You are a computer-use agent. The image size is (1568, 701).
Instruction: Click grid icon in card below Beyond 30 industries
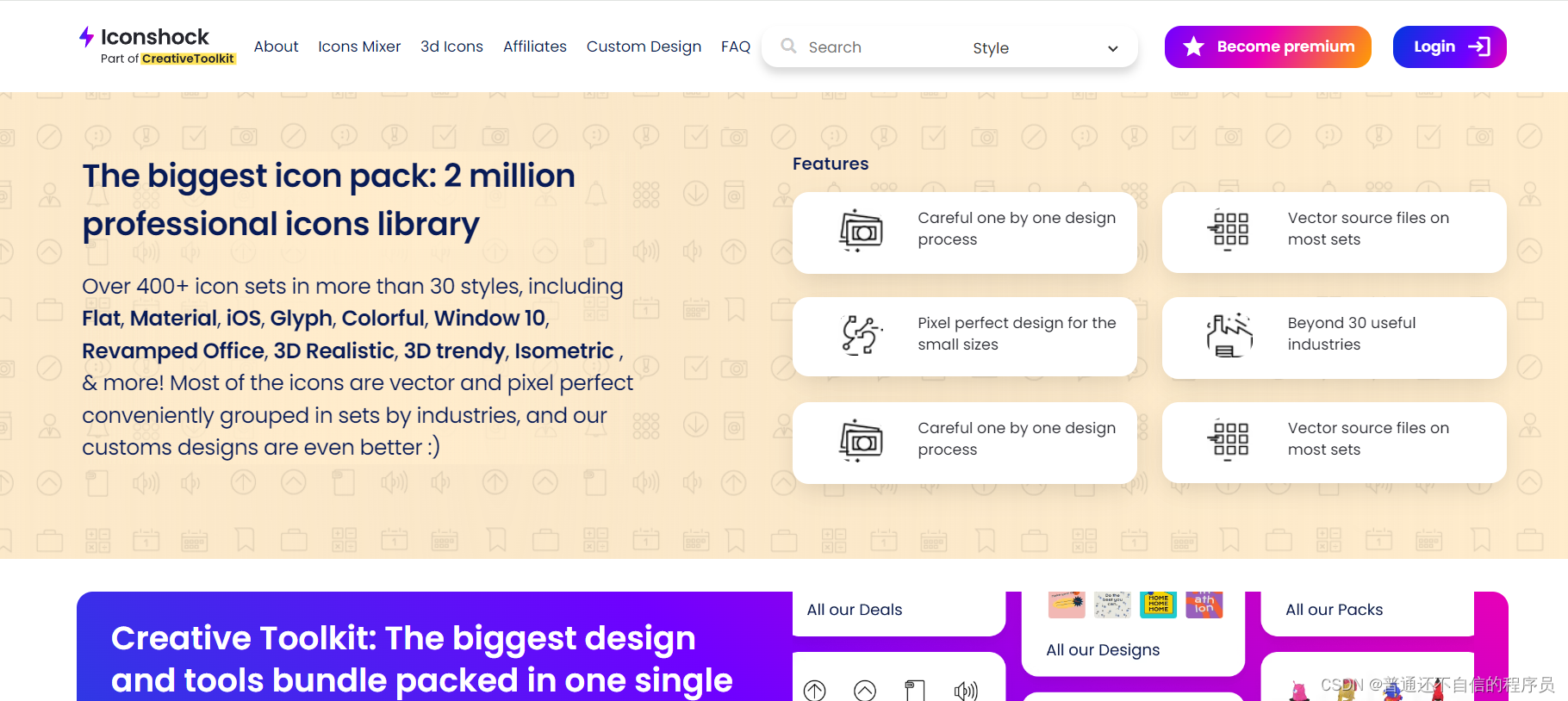click(x=1229, y=439)
